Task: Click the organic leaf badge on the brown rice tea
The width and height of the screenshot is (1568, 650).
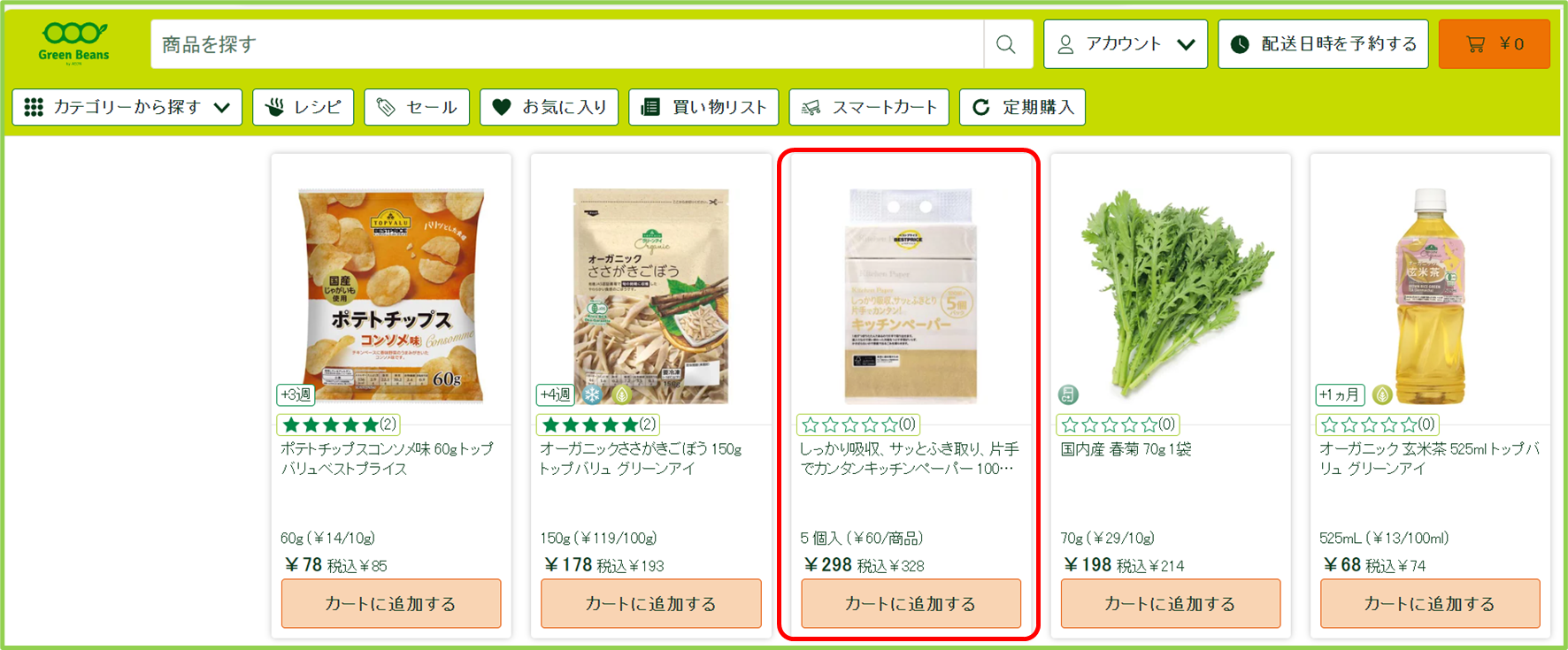Action: [1382, 394]
